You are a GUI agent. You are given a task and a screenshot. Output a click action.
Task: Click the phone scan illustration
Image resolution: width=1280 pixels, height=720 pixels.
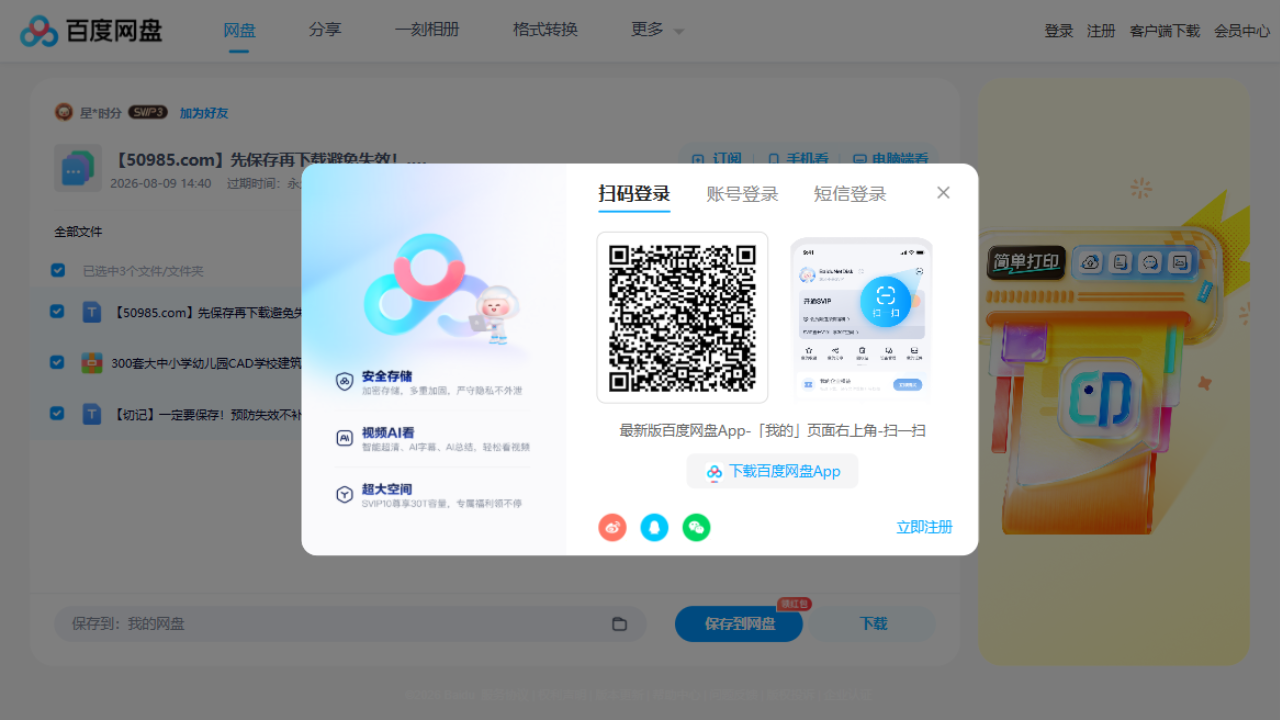coord(861,318)
